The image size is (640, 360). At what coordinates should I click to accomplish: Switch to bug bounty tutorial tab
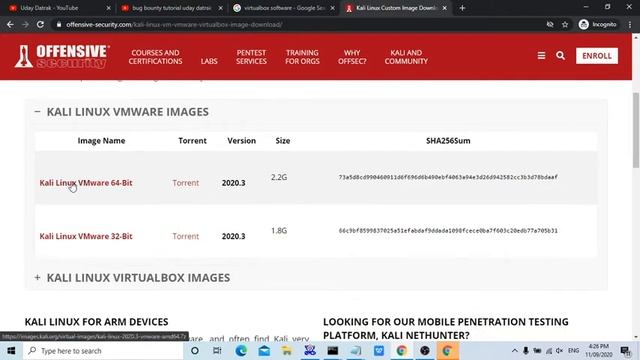(171, 8)
